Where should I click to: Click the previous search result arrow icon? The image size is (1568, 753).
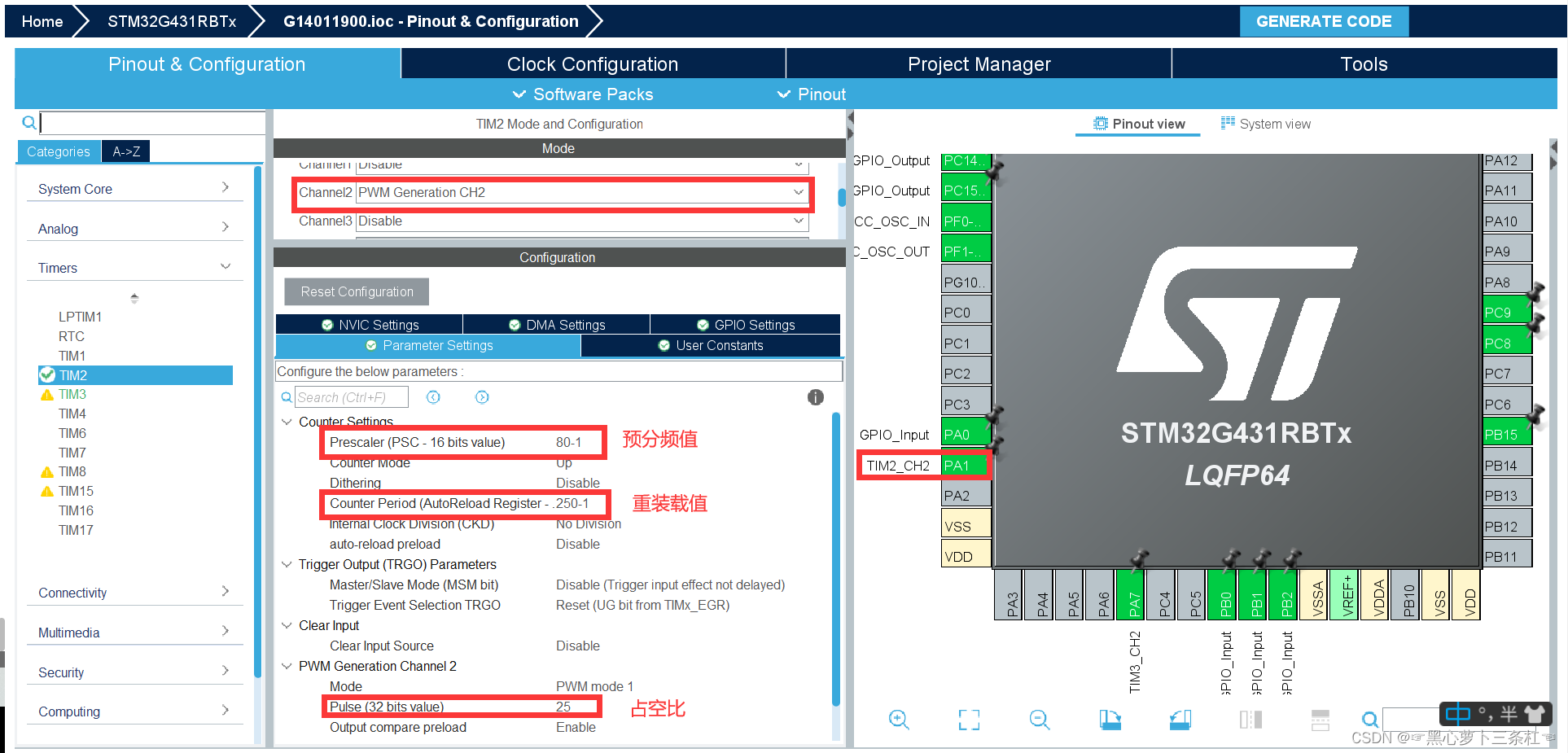pyautogui.click(x=433, y=397)
